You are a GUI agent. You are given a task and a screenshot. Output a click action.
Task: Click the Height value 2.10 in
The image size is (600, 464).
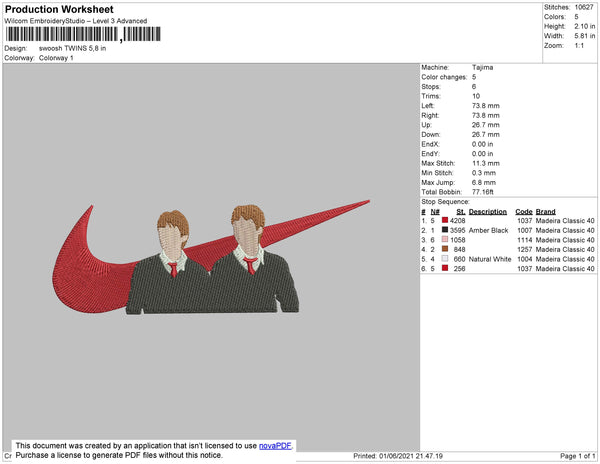[x=585, y=26]
